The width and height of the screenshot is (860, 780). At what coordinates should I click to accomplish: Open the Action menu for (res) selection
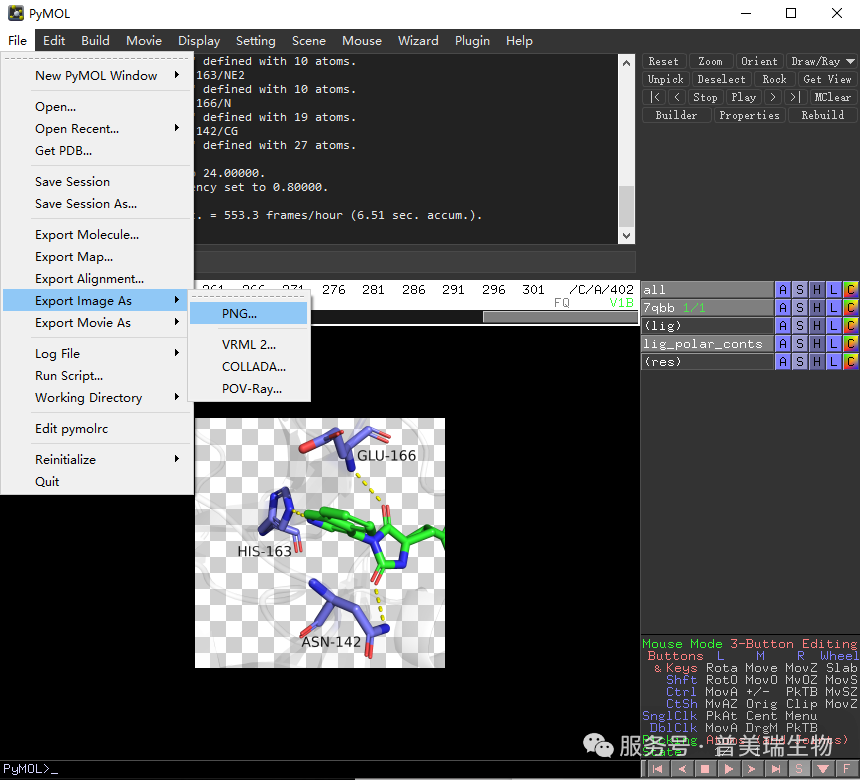coord(783,362)
